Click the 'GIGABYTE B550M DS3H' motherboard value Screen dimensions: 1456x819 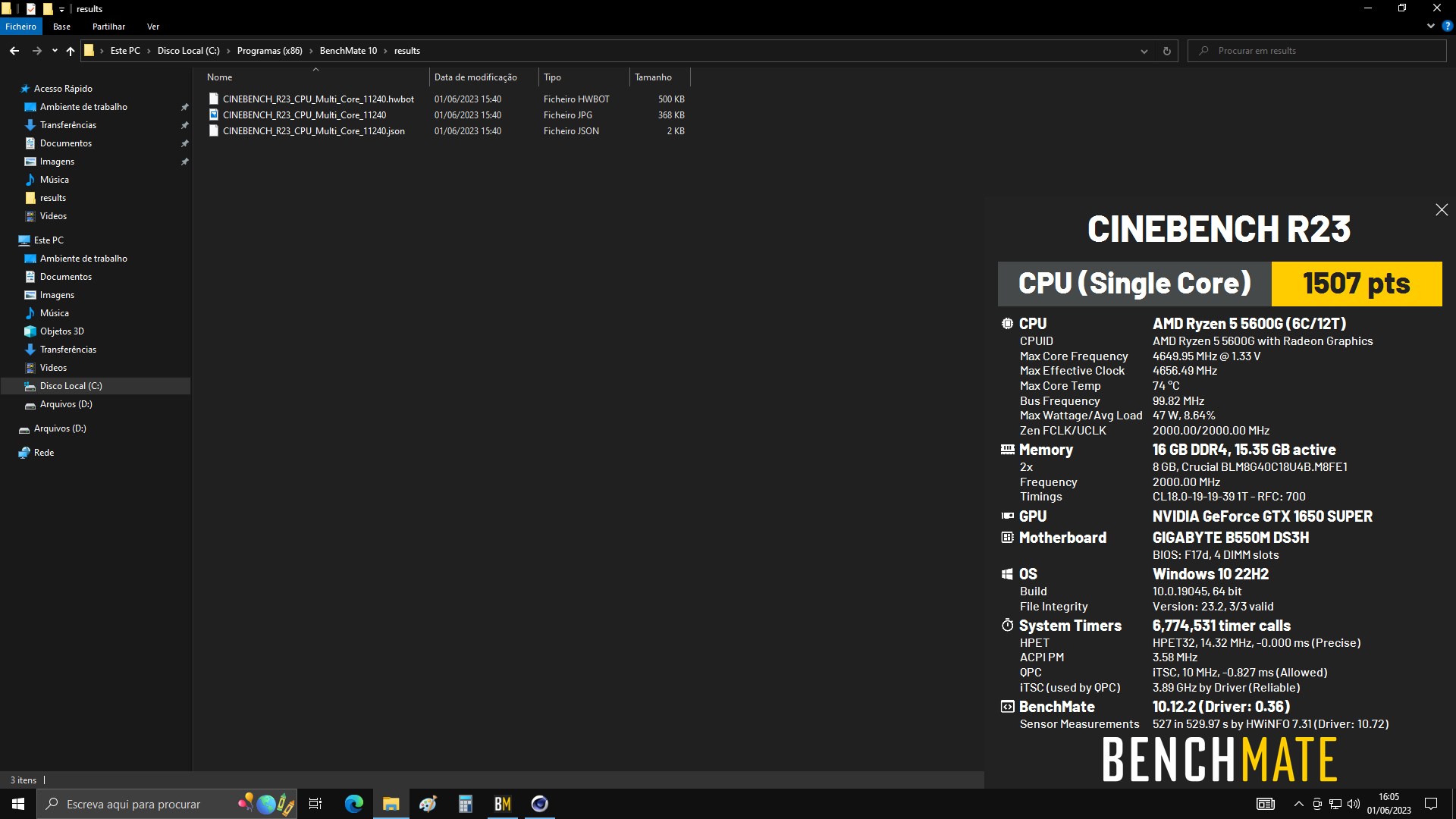coord(1230,538)
